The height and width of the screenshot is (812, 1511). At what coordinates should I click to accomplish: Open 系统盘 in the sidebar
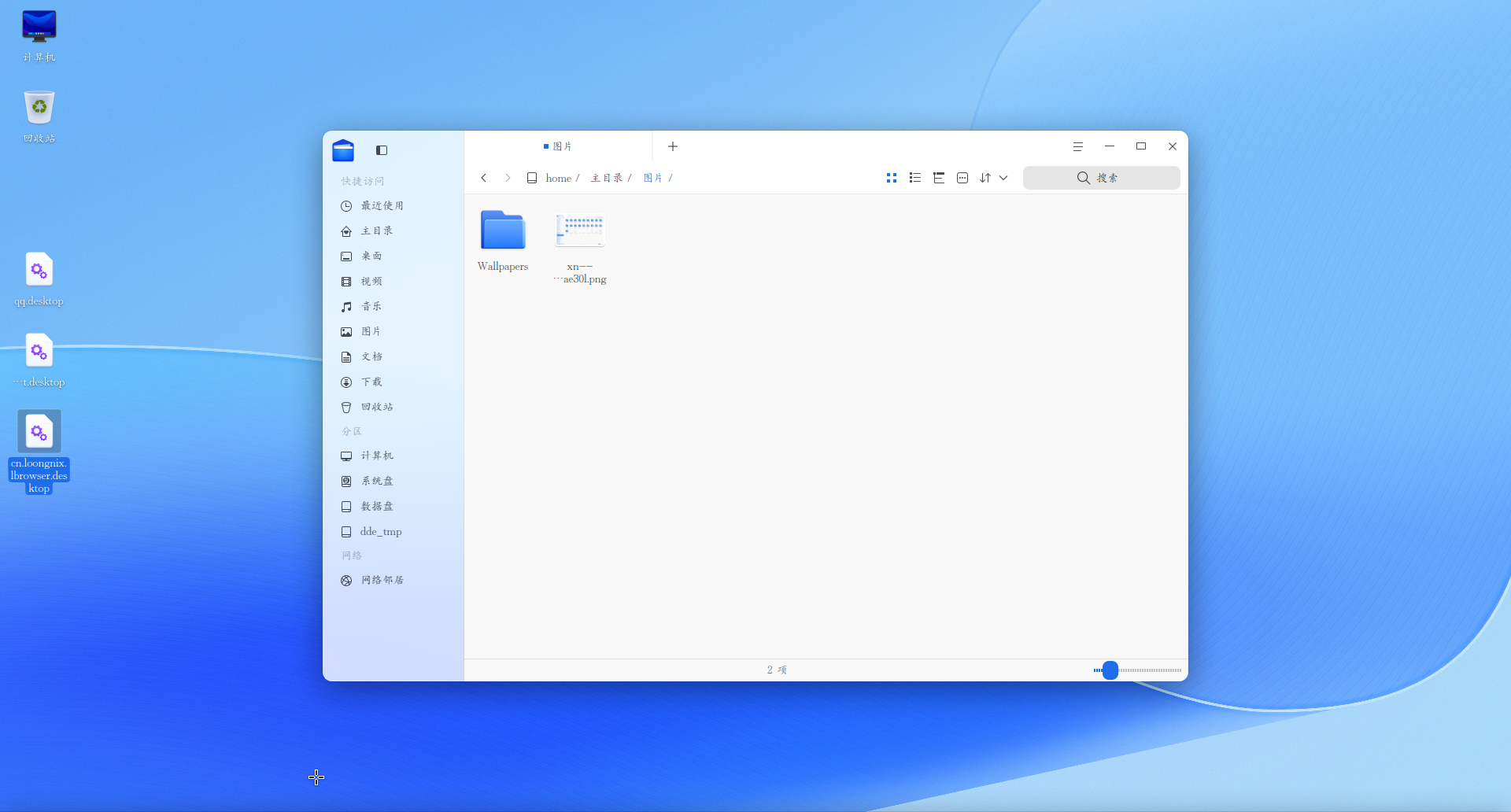(x=393, y=481)
